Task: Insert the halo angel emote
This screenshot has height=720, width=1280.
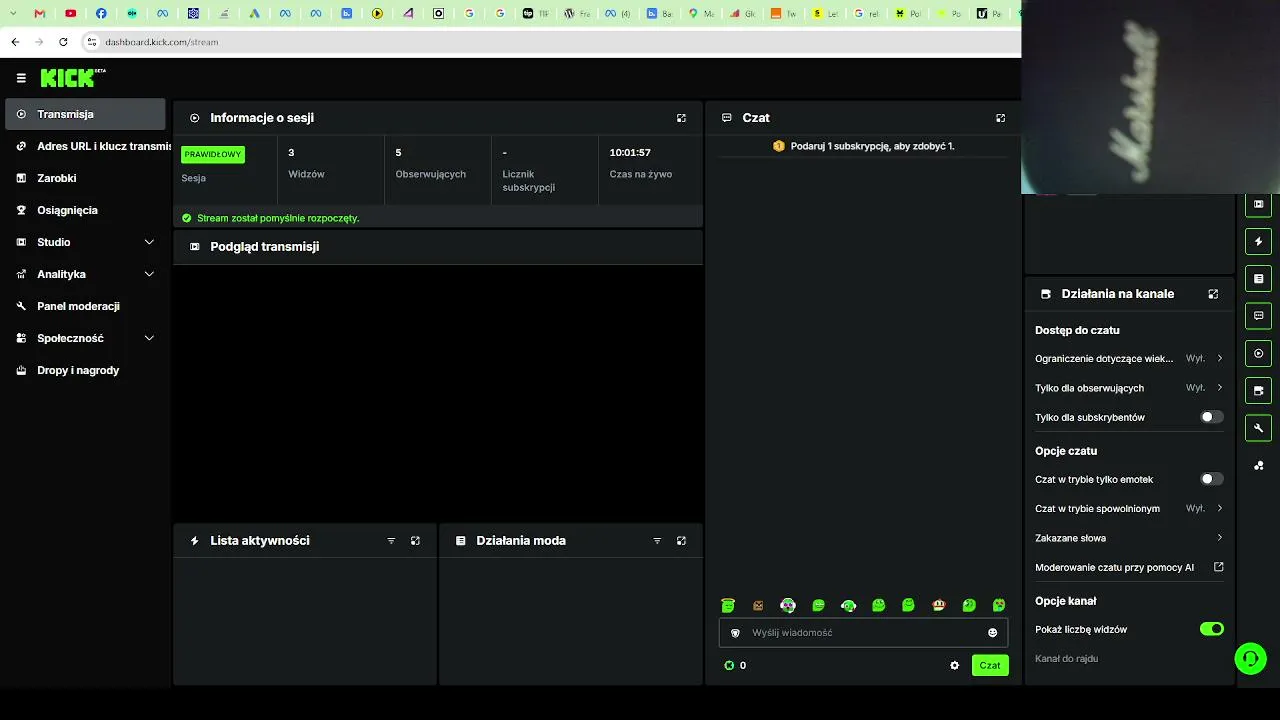Action: [728, 605]
